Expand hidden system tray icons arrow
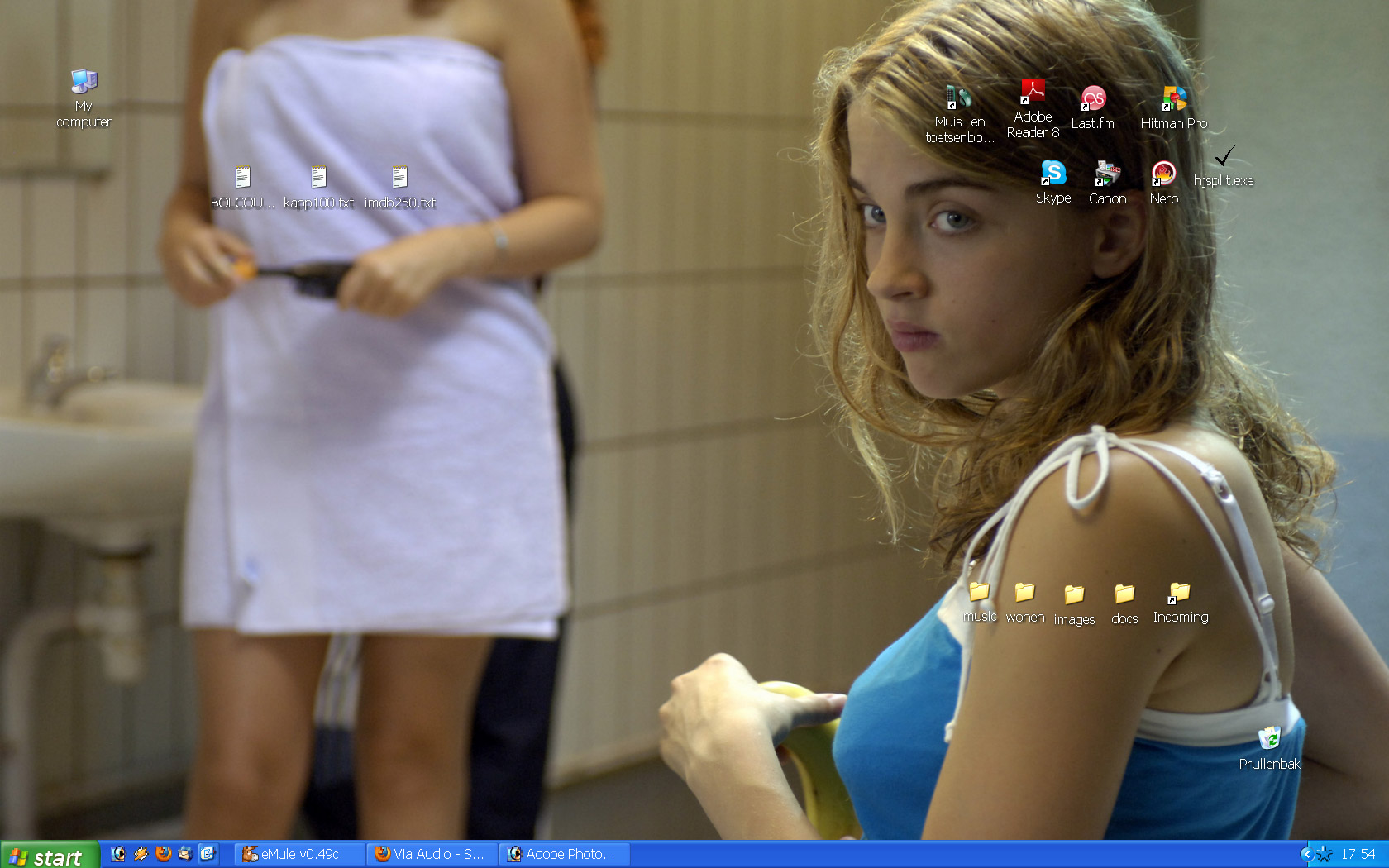This screenshot has width=1389, height=868. 1306,854
